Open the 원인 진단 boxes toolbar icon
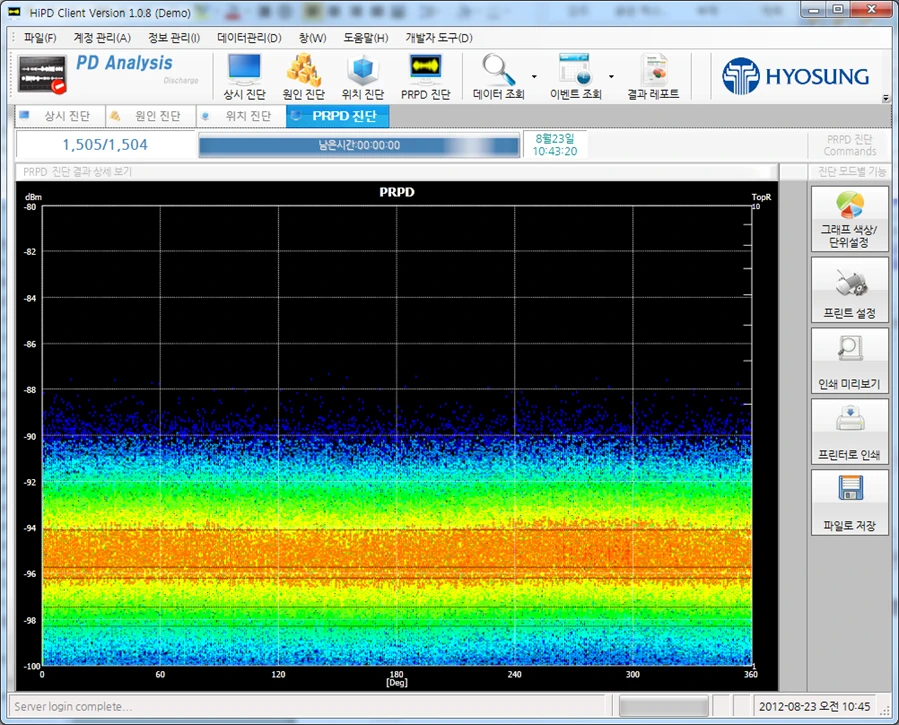Image resolution: width=899 pixels, height=725 pixels. click(x=304, y=76)
